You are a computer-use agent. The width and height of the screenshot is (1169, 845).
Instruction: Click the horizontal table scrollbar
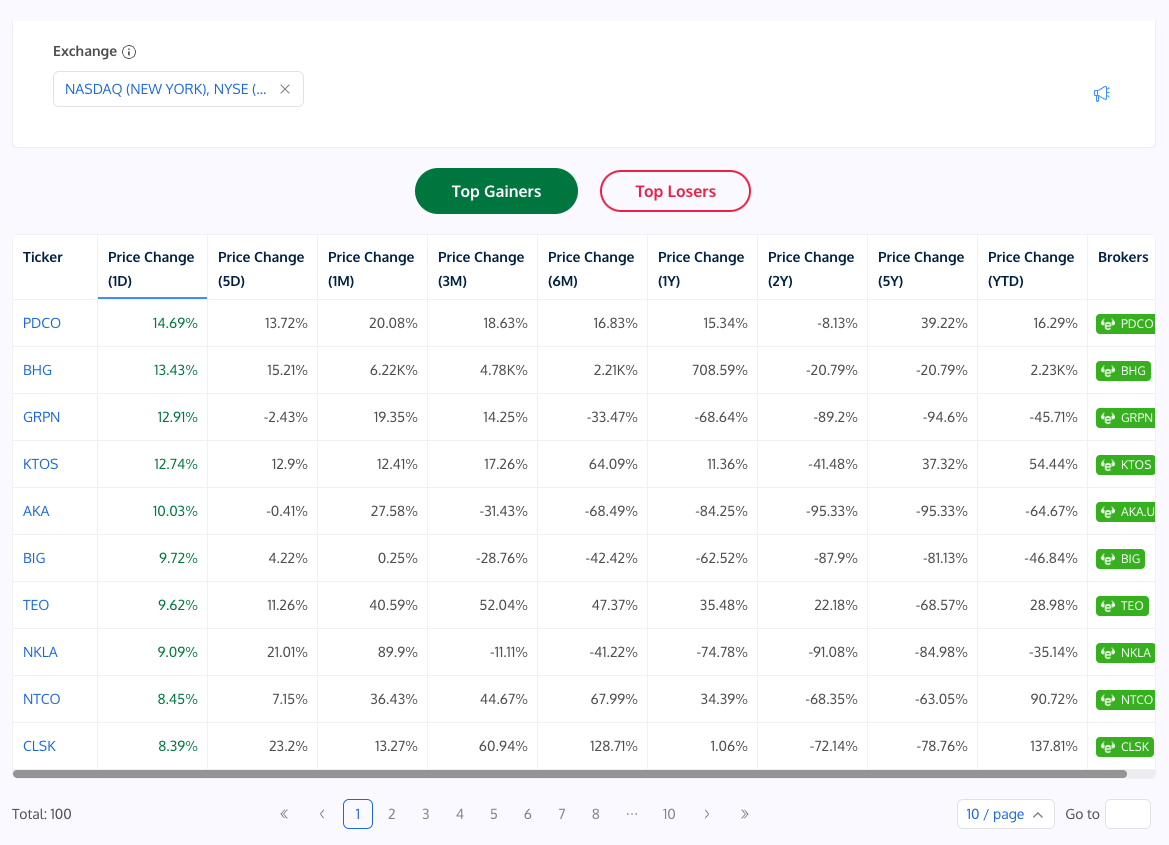(x=570, y=774)
